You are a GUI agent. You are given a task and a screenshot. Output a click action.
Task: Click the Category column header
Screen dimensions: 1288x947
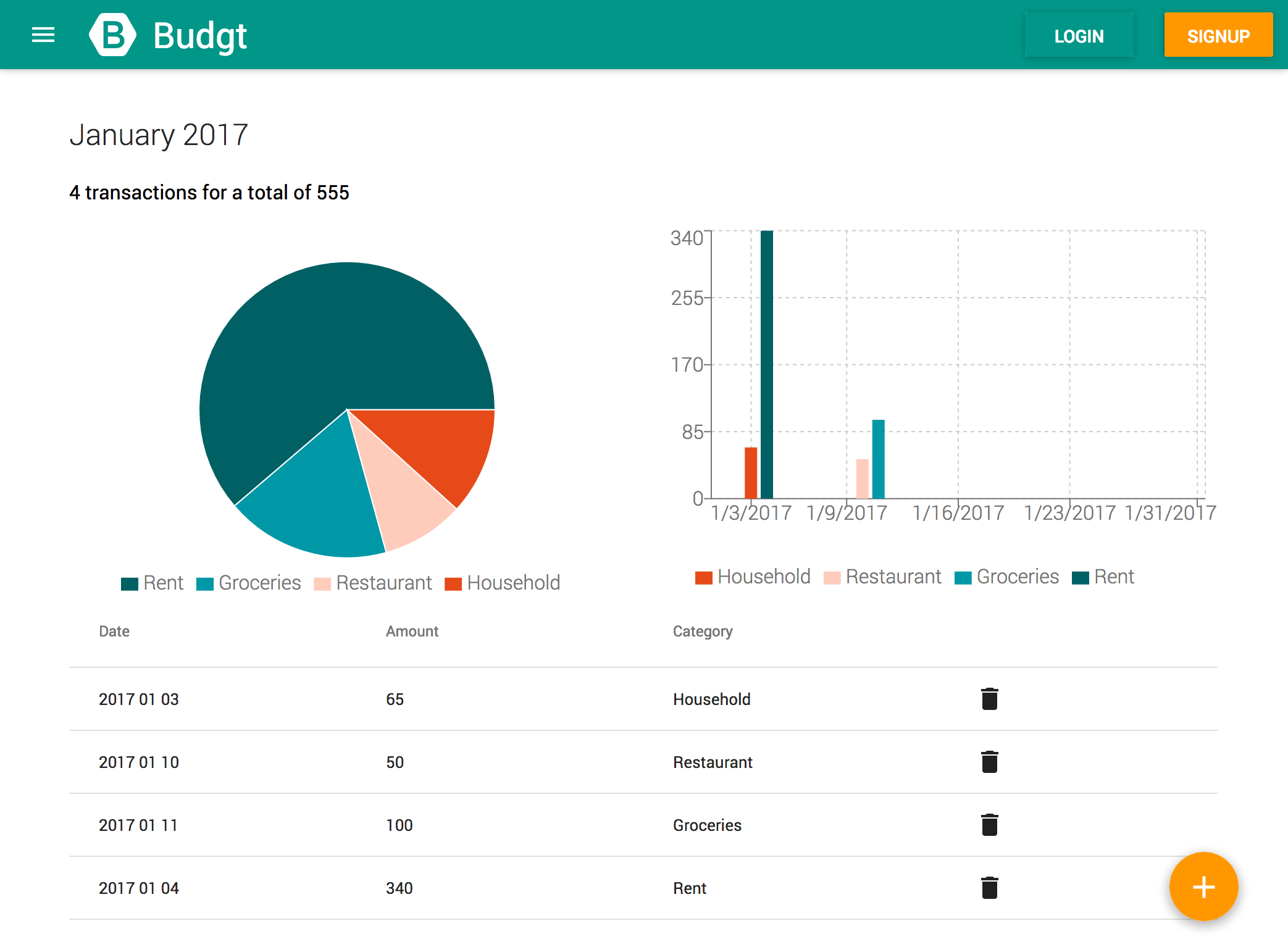point(703,632)
